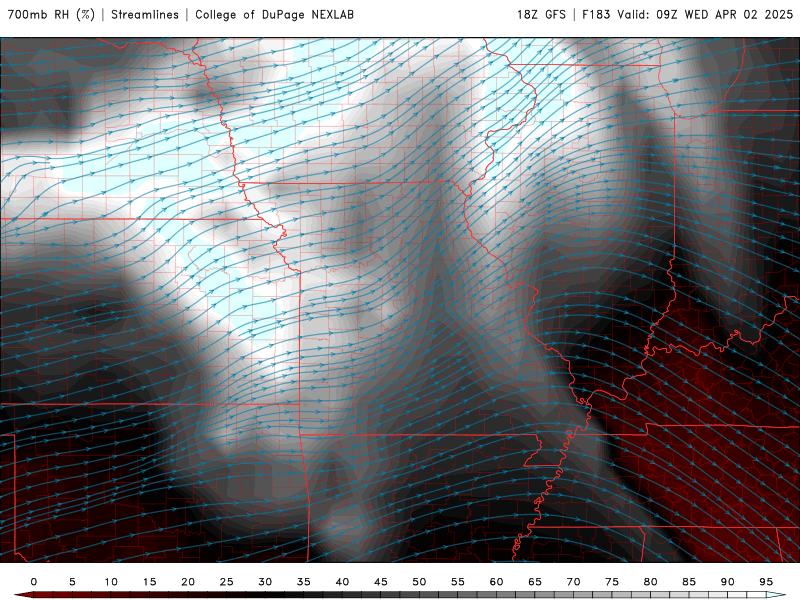The image size is (800, 600).
Task: Click the "70" colorbar number
Action: point(573,582)
